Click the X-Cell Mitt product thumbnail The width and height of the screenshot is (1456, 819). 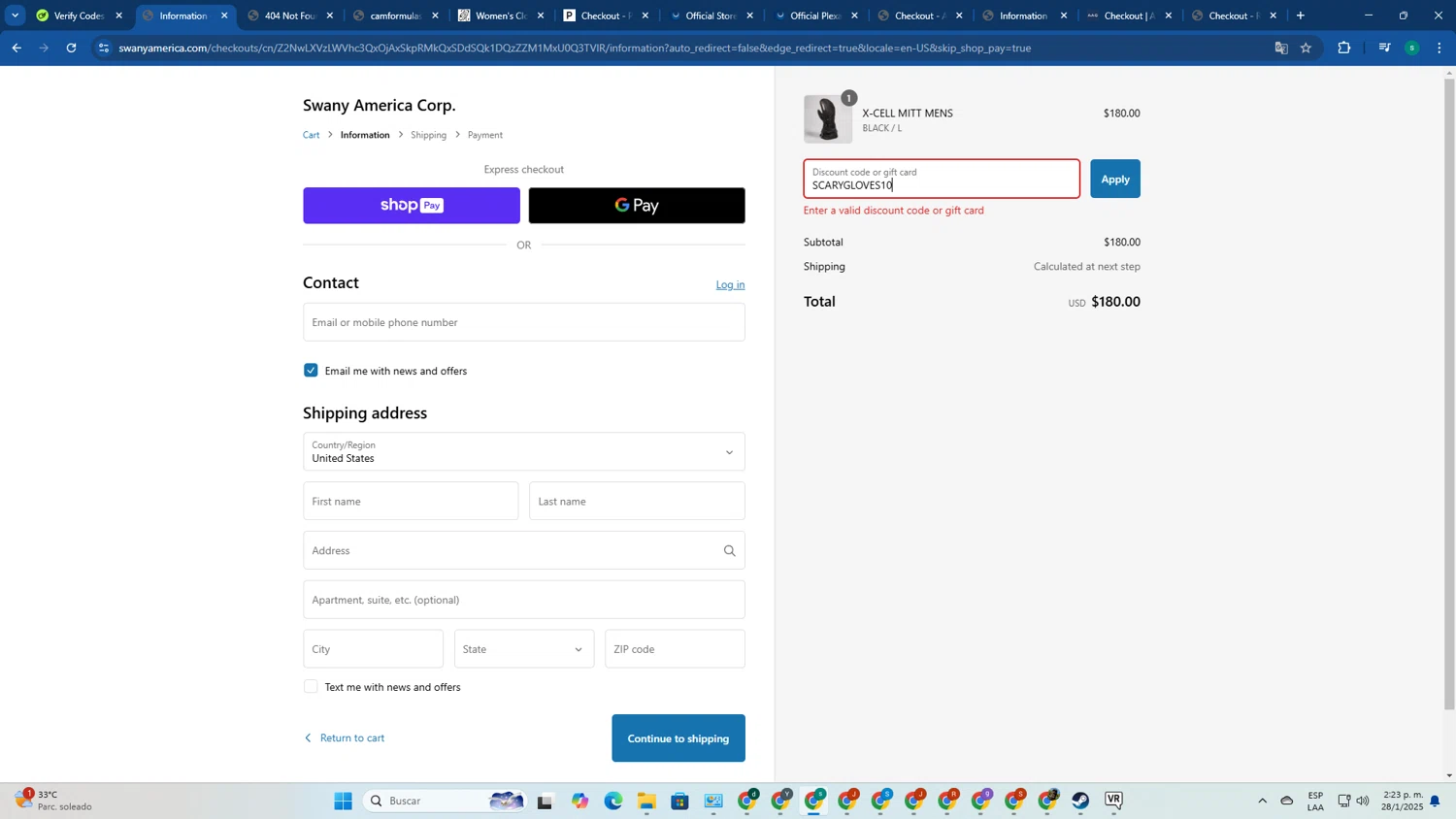click(828, 119)
